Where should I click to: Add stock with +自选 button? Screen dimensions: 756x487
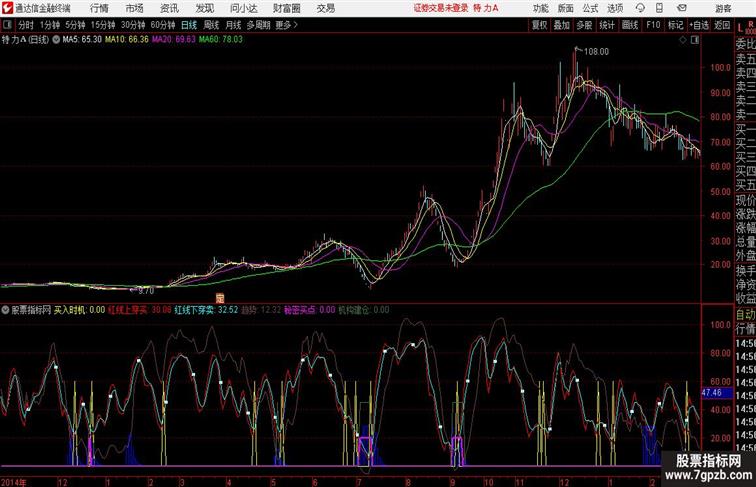point(699,25)
